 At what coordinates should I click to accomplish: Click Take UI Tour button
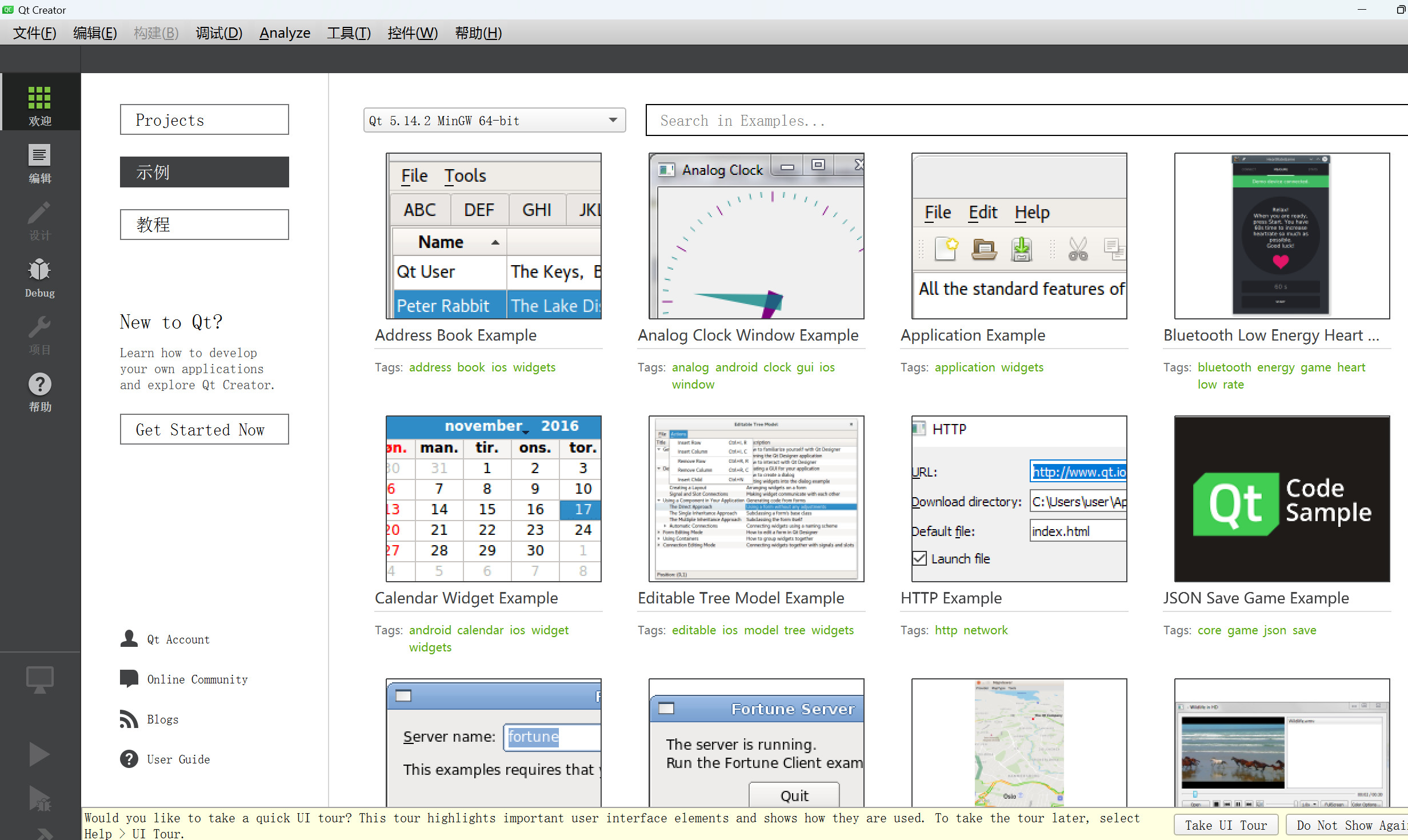click(x=1225, y=825)
